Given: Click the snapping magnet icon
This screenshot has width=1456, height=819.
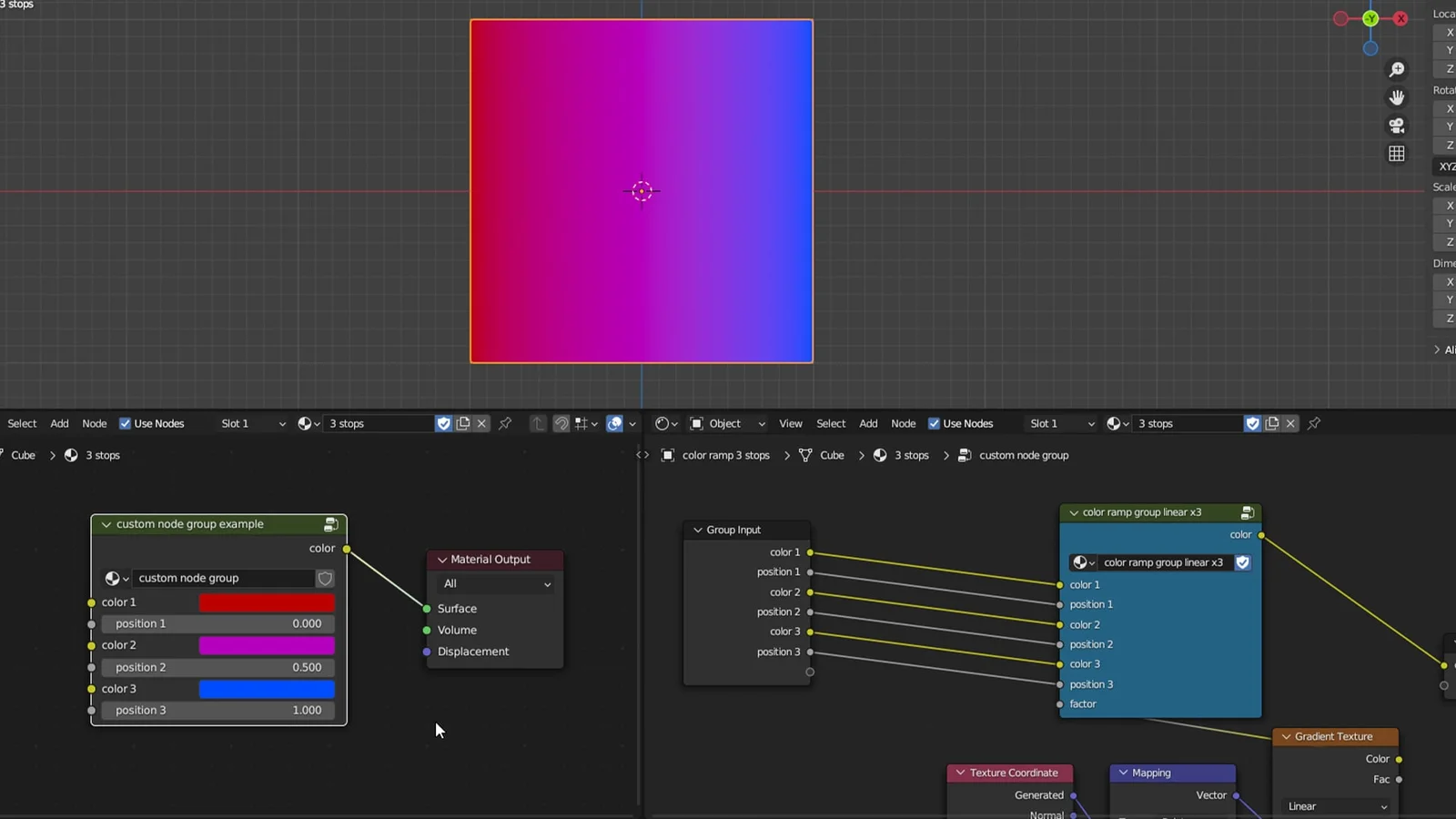Looking at the screenshot, I should click(561, 423).
